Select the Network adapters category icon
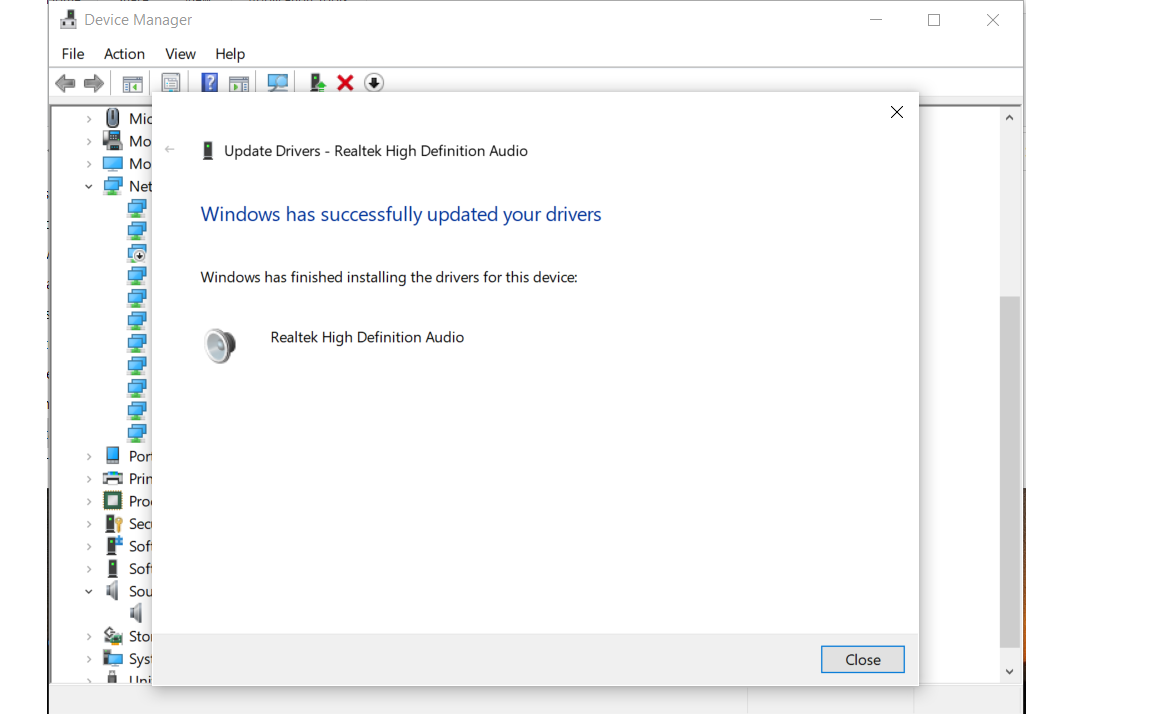The height and width of the screenshot is (716, 1152). point(112,186)
